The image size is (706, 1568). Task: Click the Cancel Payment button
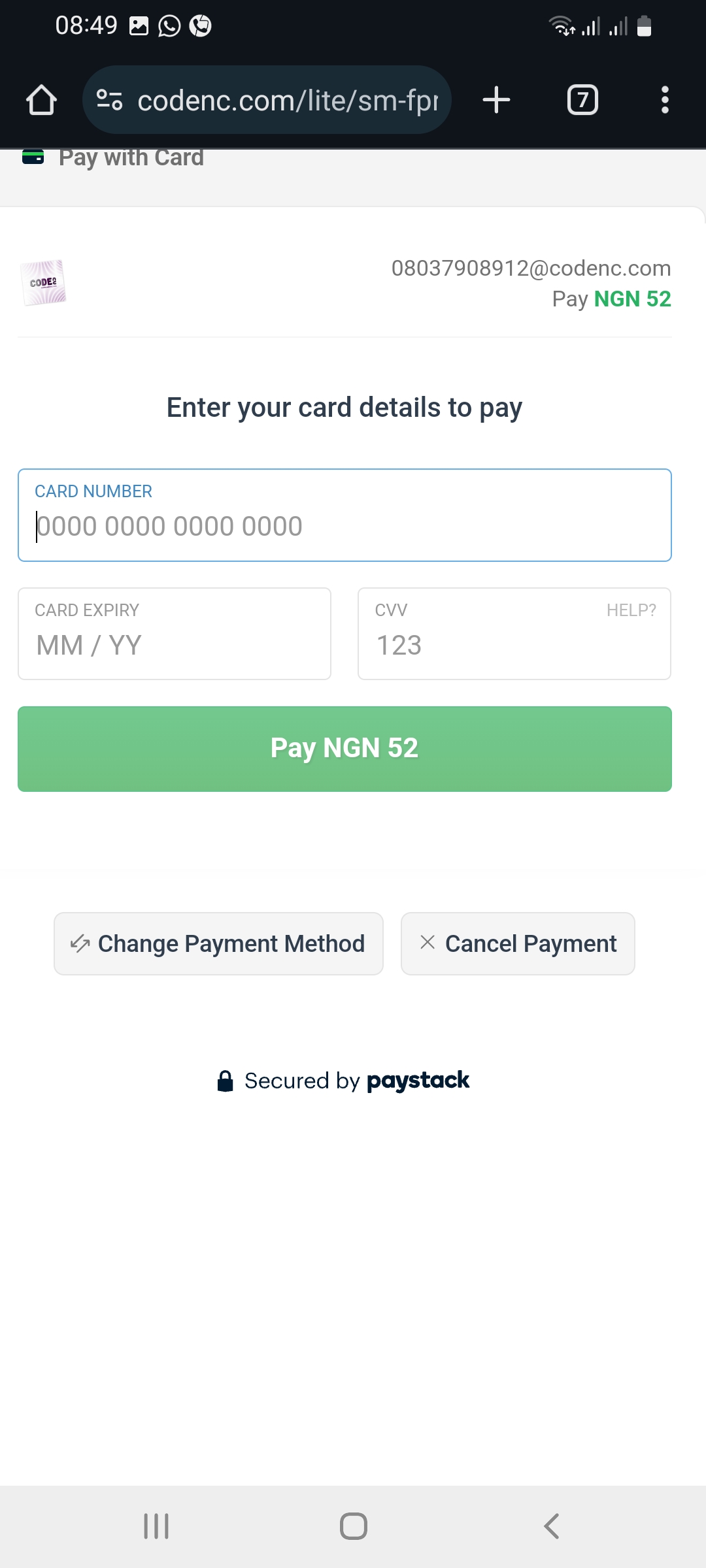pos(518,943)
